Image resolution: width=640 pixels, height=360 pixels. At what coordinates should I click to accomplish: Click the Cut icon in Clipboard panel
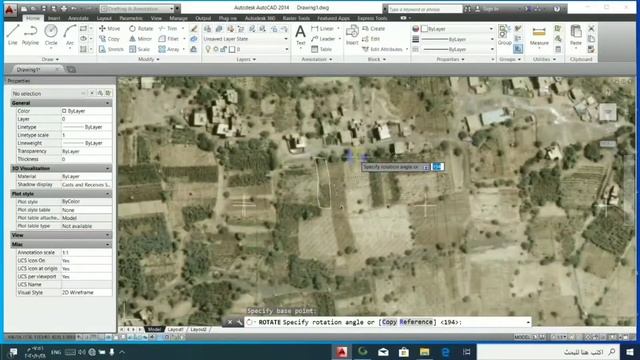[591, 29]
